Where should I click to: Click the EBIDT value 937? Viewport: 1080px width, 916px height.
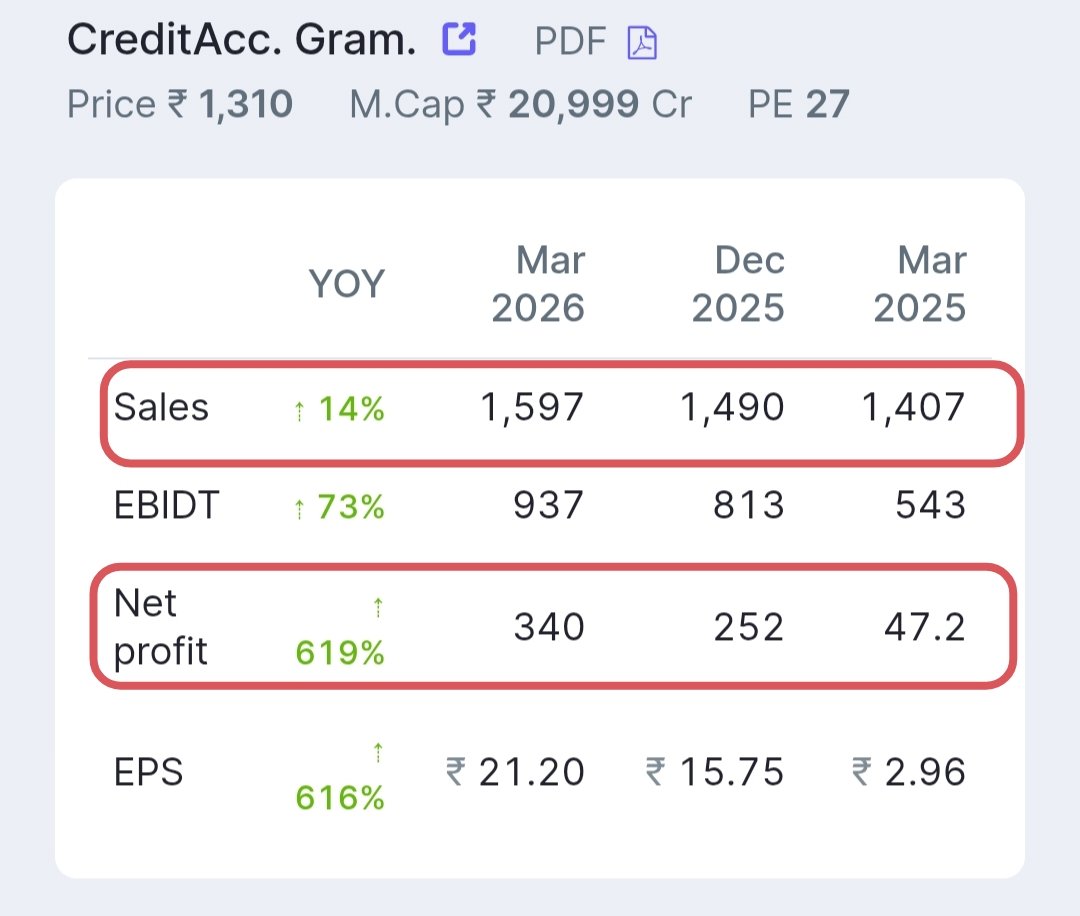[x=549, y=505]
